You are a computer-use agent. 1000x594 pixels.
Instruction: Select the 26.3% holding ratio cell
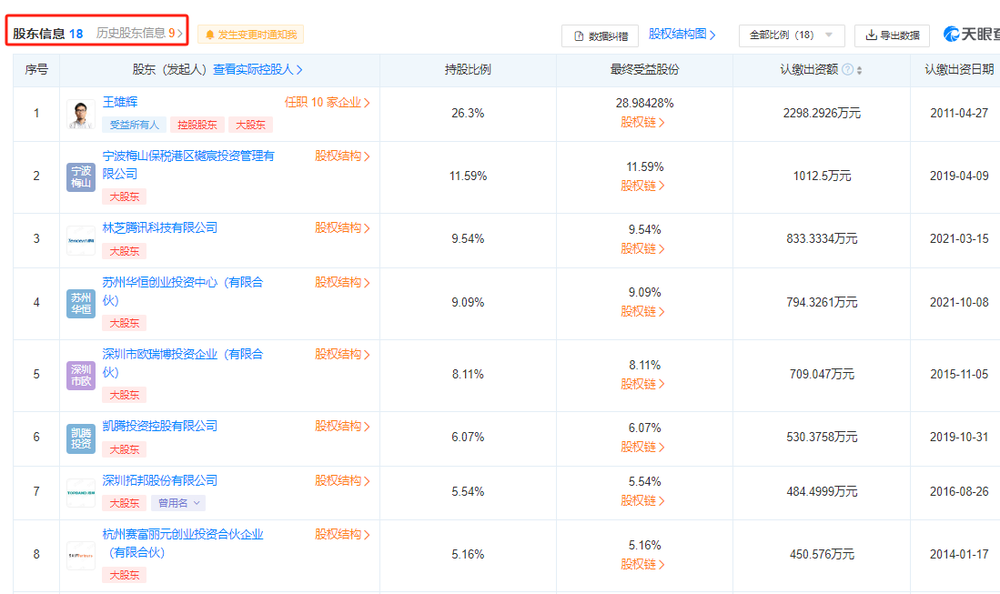pyautogui.click(x=468, y=114)
